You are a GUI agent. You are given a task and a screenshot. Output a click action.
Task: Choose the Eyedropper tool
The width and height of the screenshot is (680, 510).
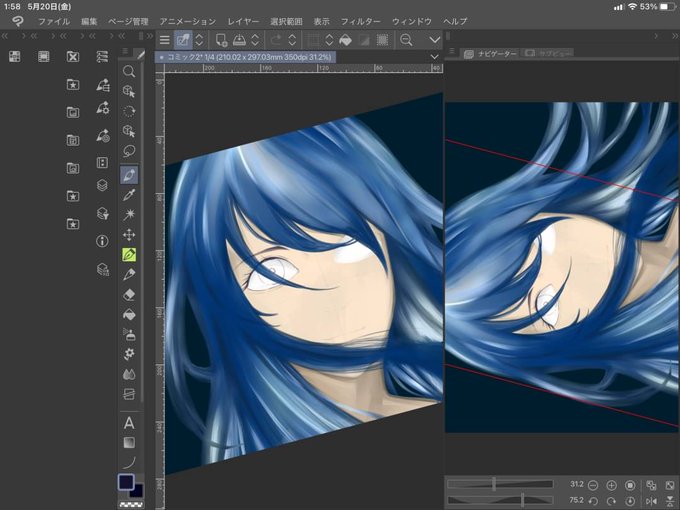[x=129, y=195]
